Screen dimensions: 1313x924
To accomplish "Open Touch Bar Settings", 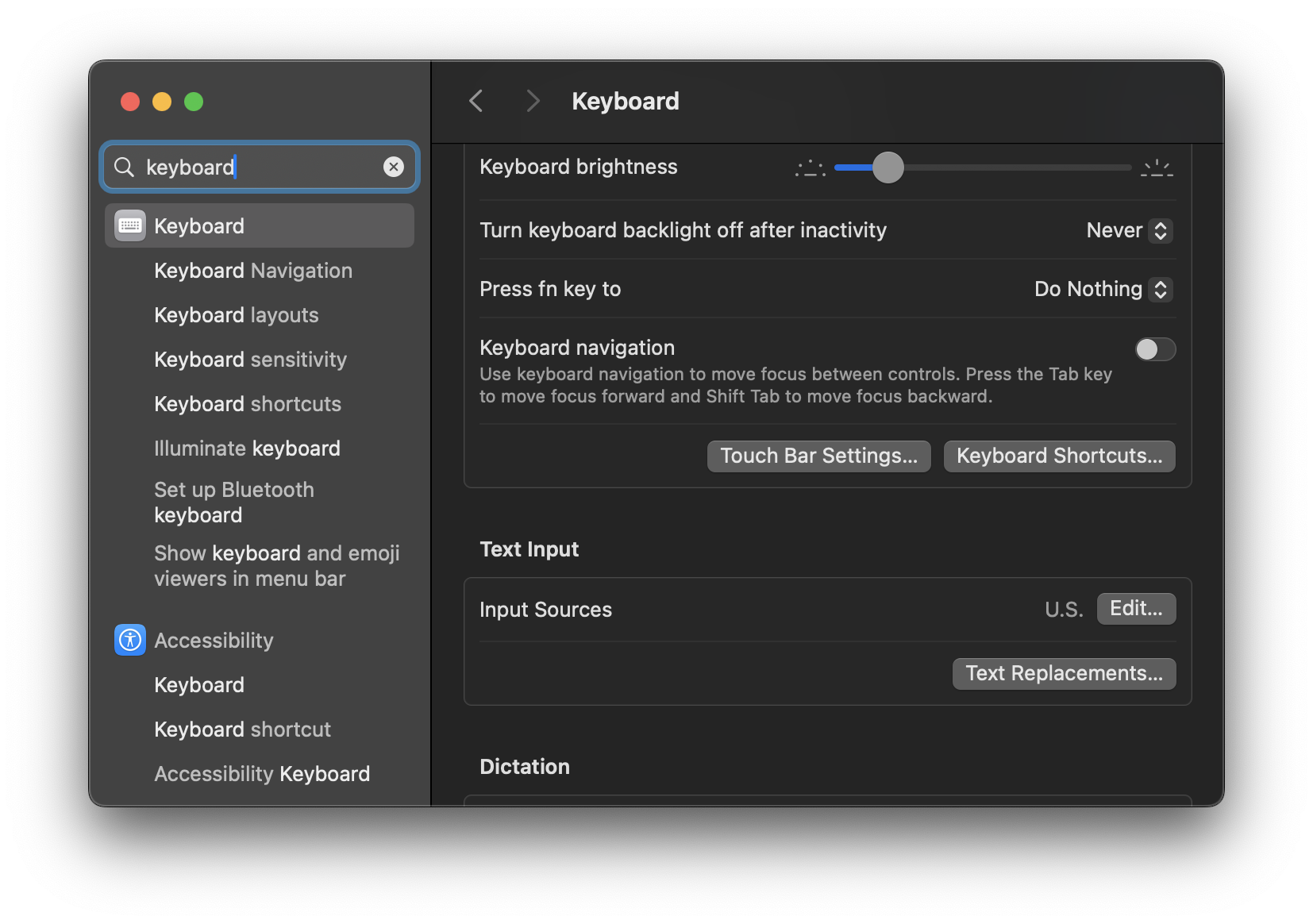I will point(819,456).
